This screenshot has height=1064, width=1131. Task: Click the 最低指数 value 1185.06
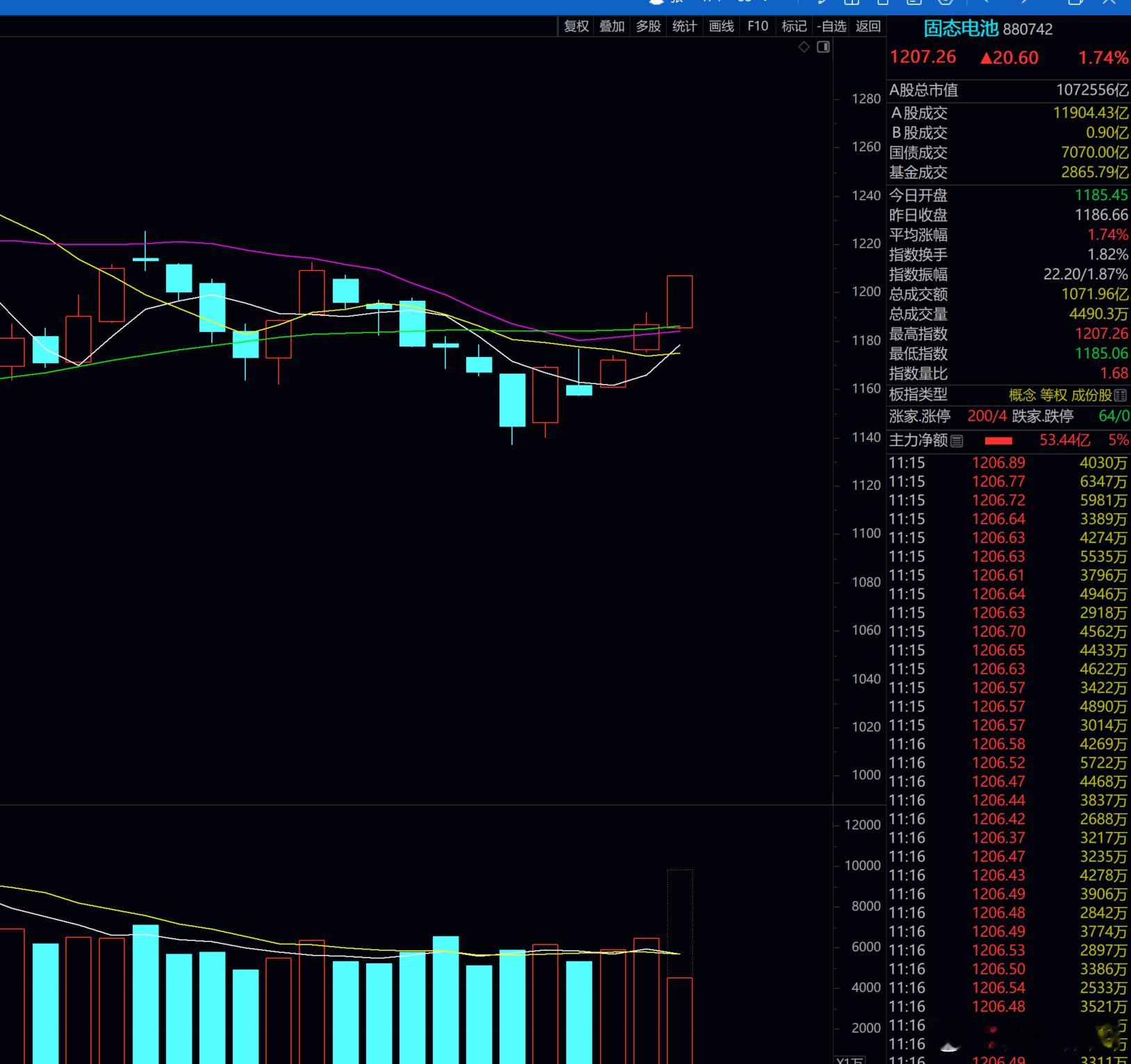pos(1102,354)
